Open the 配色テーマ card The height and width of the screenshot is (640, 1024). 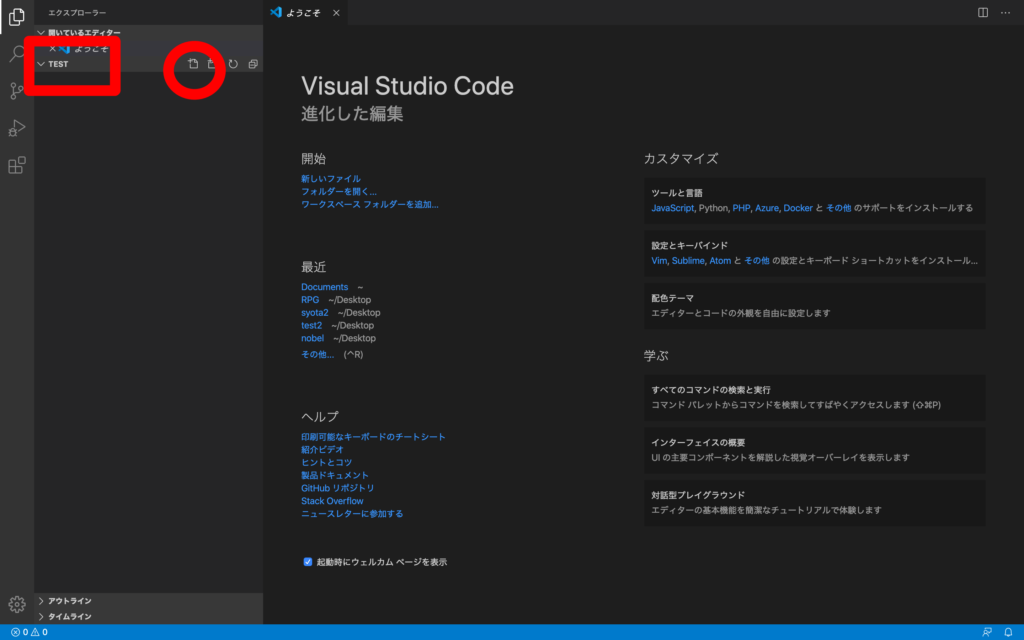815,306
